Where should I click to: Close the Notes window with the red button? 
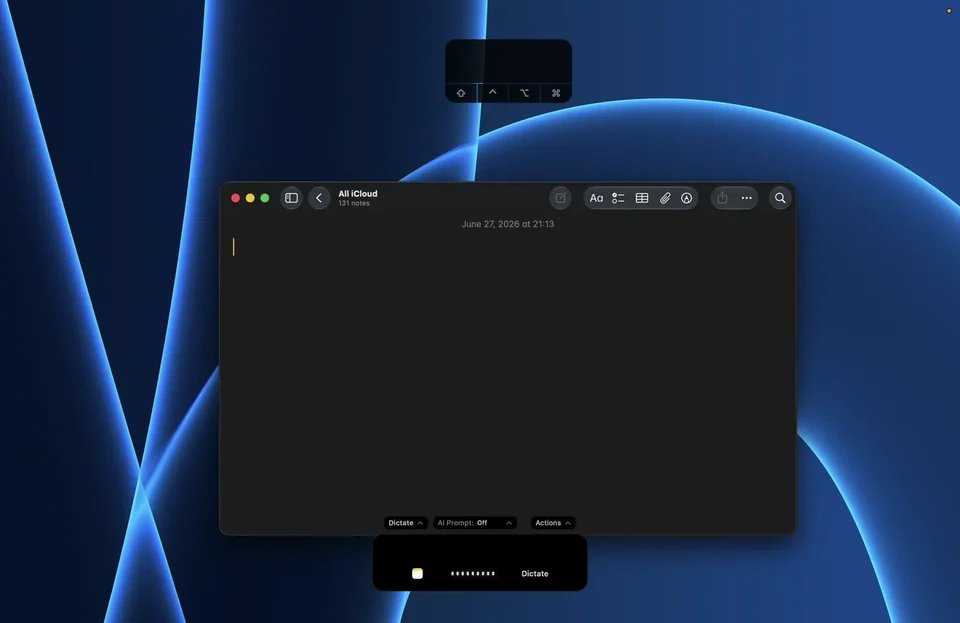235,198
